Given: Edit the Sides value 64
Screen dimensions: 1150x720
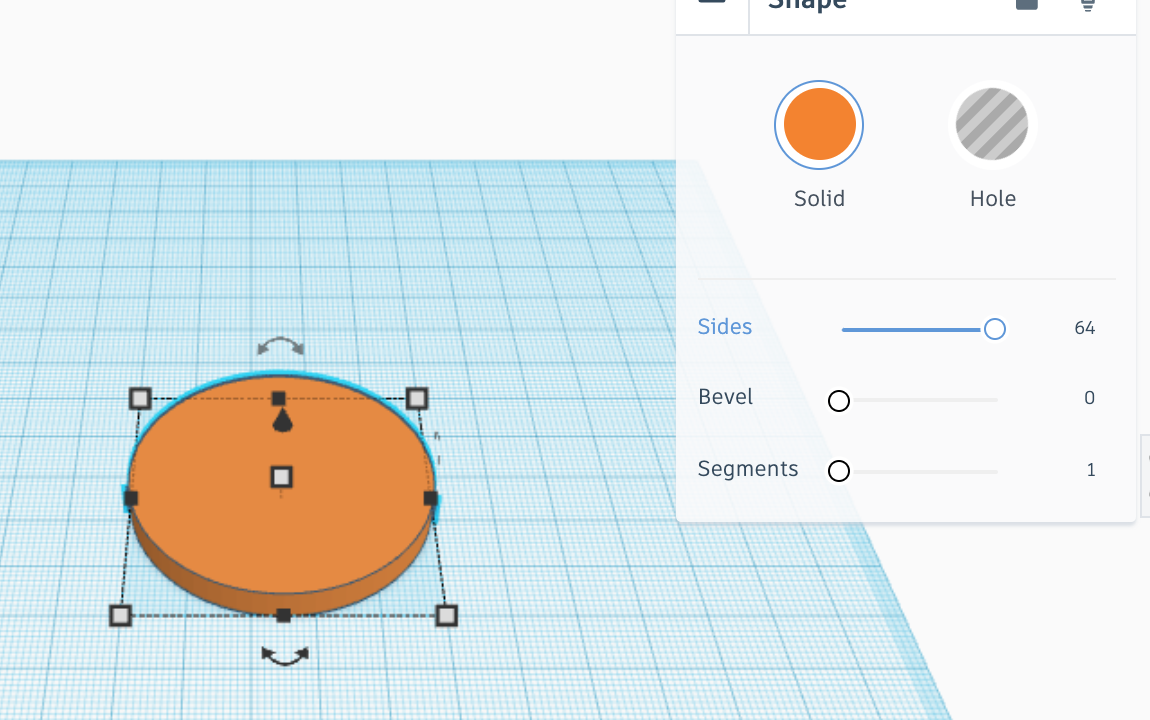Looking at the screenshot, I should (1084, 328).
